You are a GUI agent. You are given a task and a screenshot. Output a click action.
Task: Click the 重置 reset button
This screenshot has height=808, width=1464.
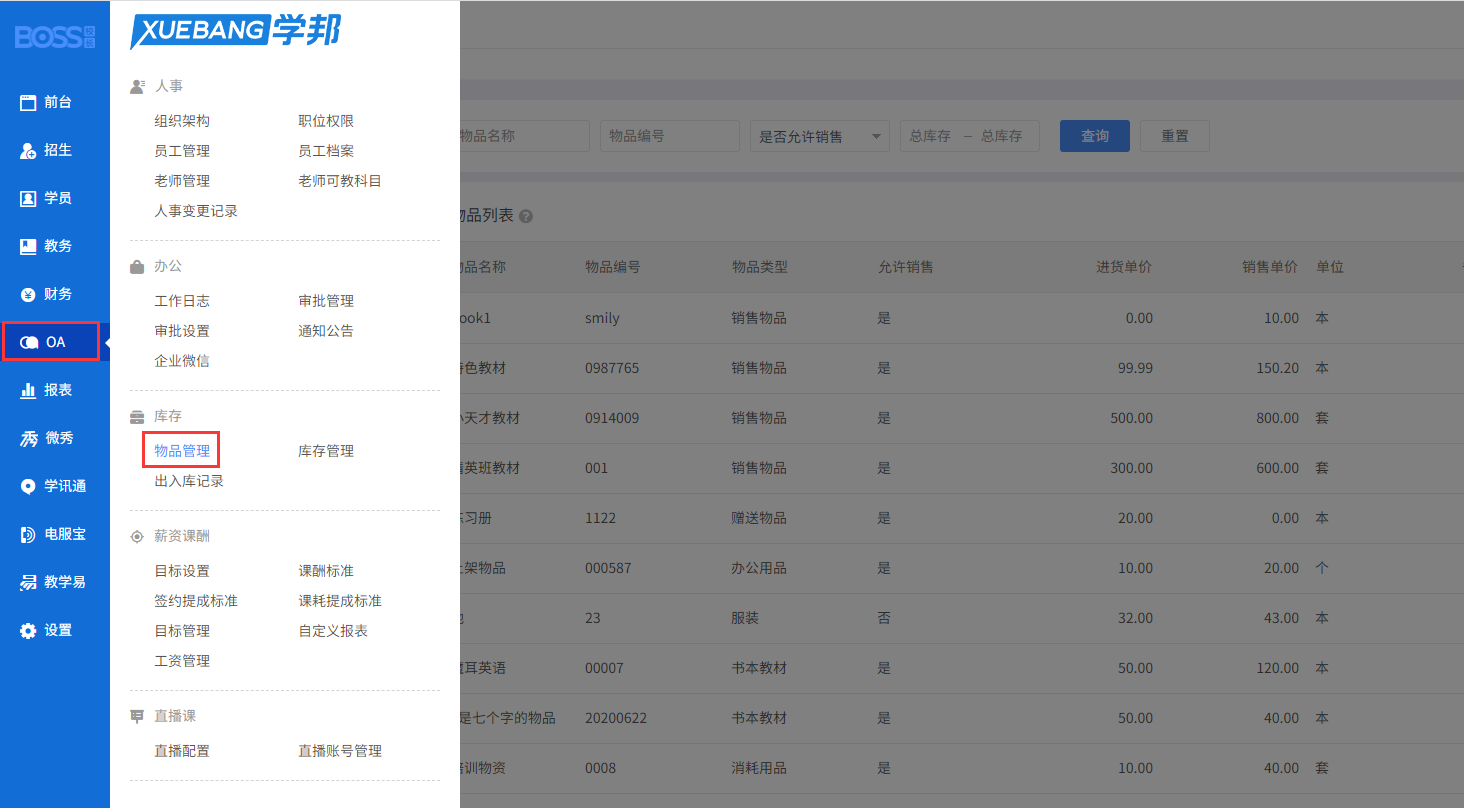tap(1174, 136)
